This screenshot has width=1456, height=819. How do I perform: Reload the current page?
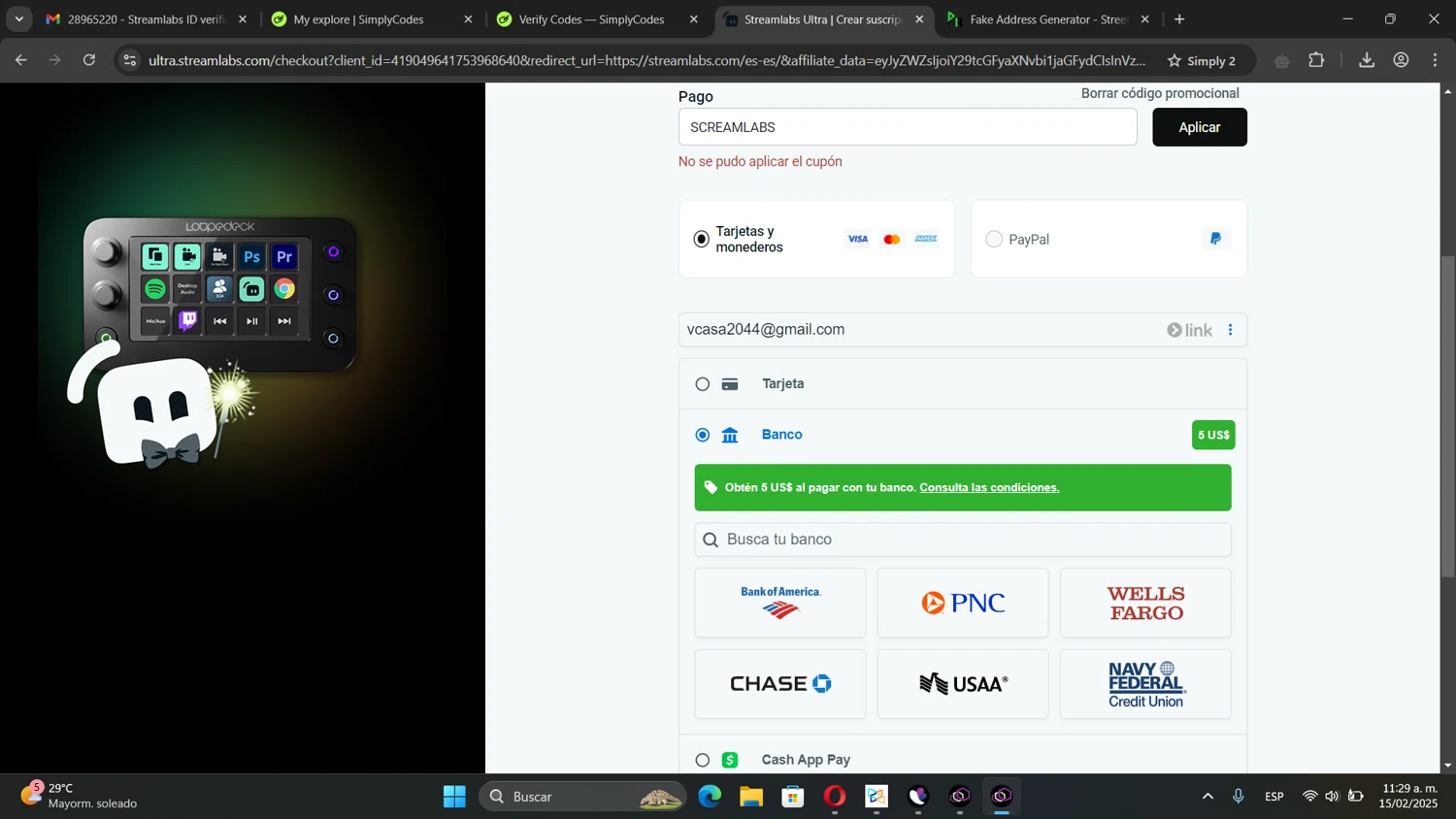pyautogui.click(x=89, y=60)
